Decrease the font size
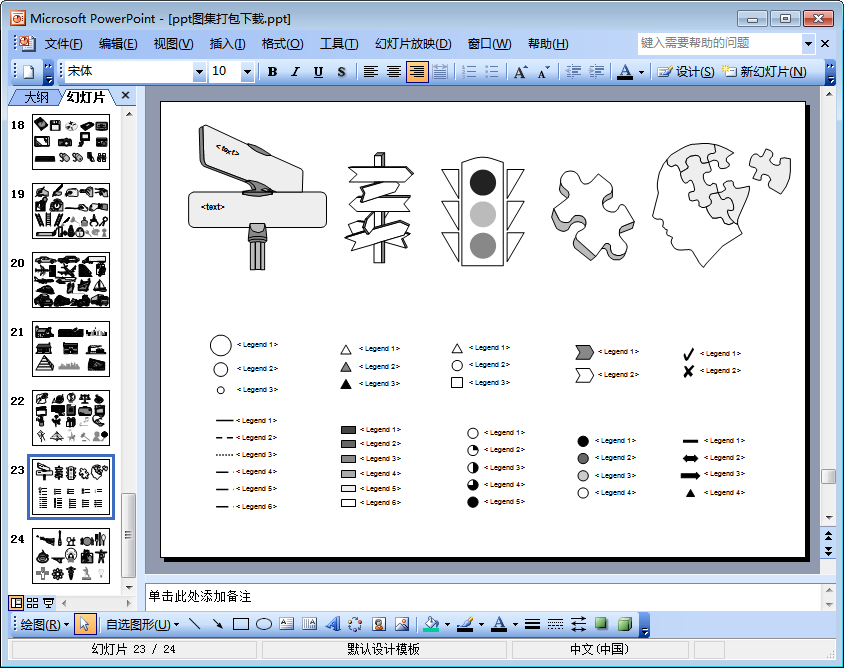844x668 pixels. click(x=544, y=72)
